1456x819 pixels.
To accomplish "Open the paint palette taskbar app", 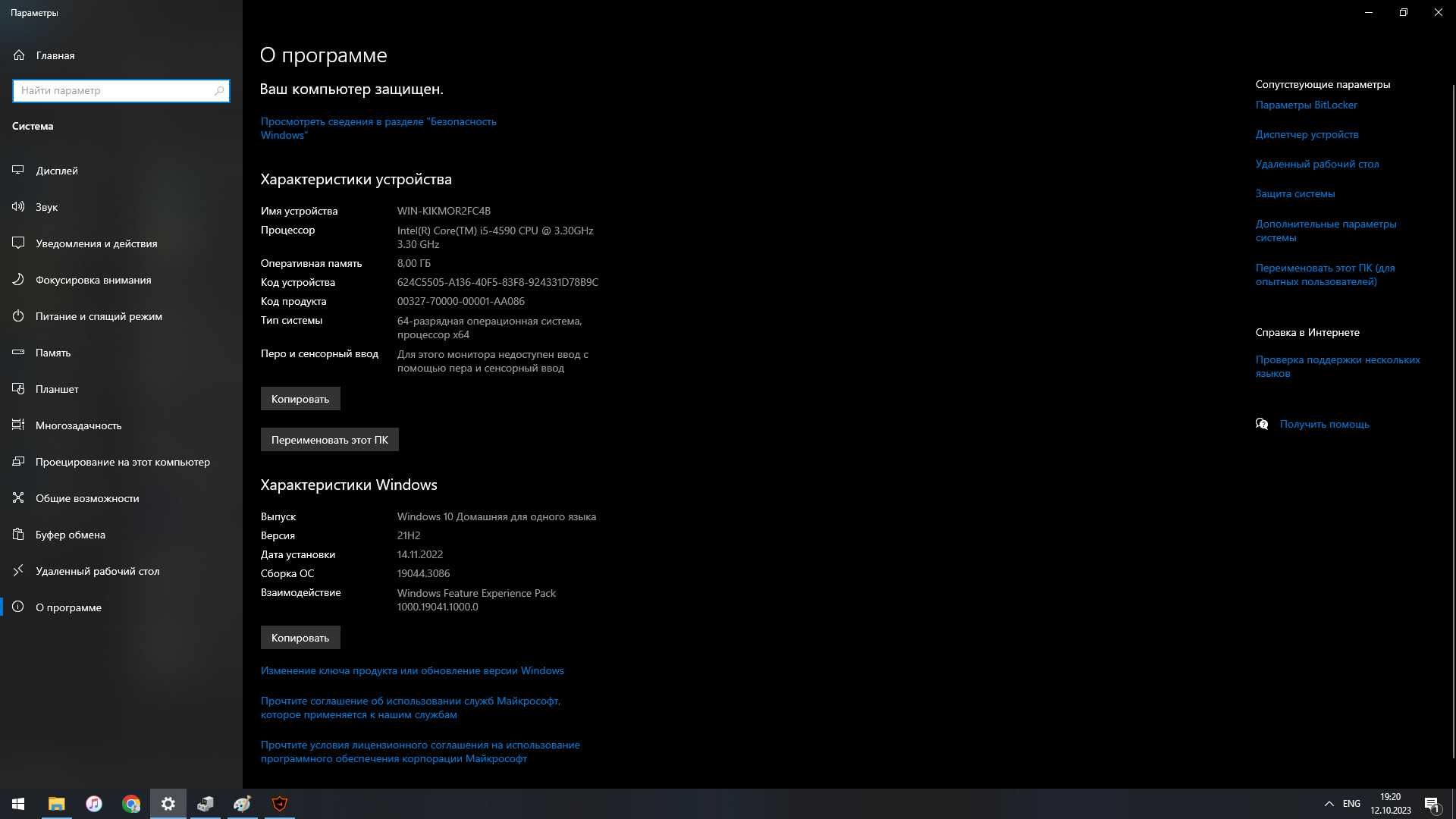I will click(x=242, y=804).
